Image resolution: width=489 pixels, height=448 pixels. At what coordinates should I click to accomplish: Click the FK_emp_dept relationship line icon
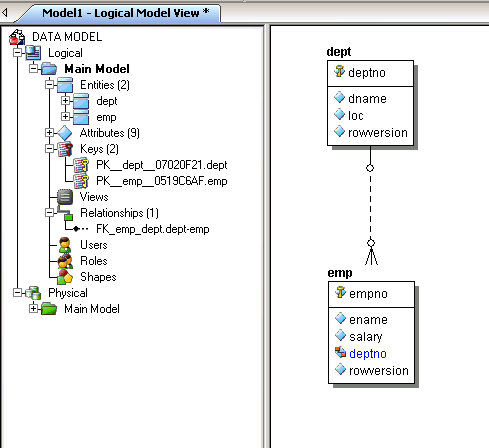point(81,229)
